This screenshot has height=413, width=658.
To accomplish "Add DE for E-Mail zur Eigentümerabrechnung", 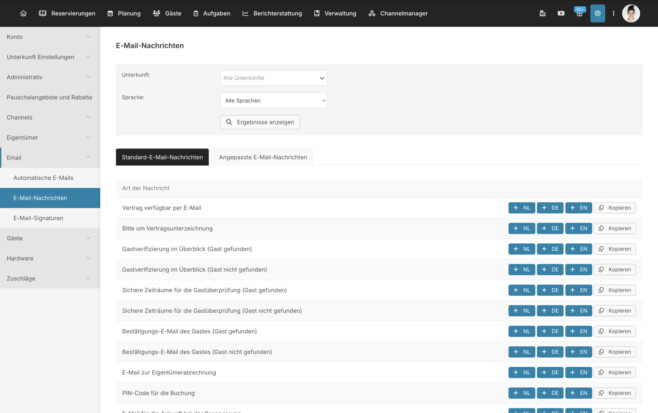I will [550, 372].
